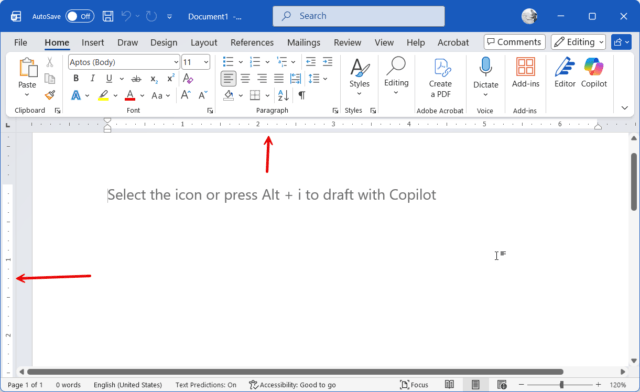640x392 pixels.
Task: Switch to the Insert tab
Action: (x=93, y=42)
